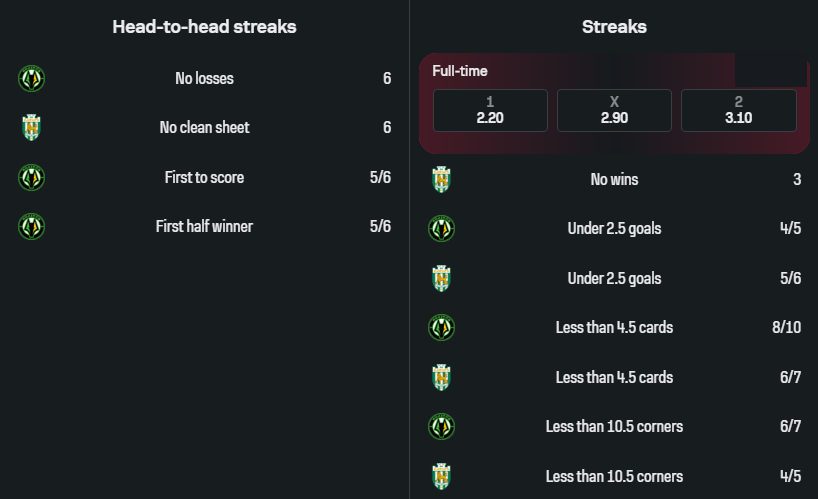This screenshot has width=818, height=499.
Task: Click the shield crest for Less than 10.5 corners 4/5
Action: (441, 476)
